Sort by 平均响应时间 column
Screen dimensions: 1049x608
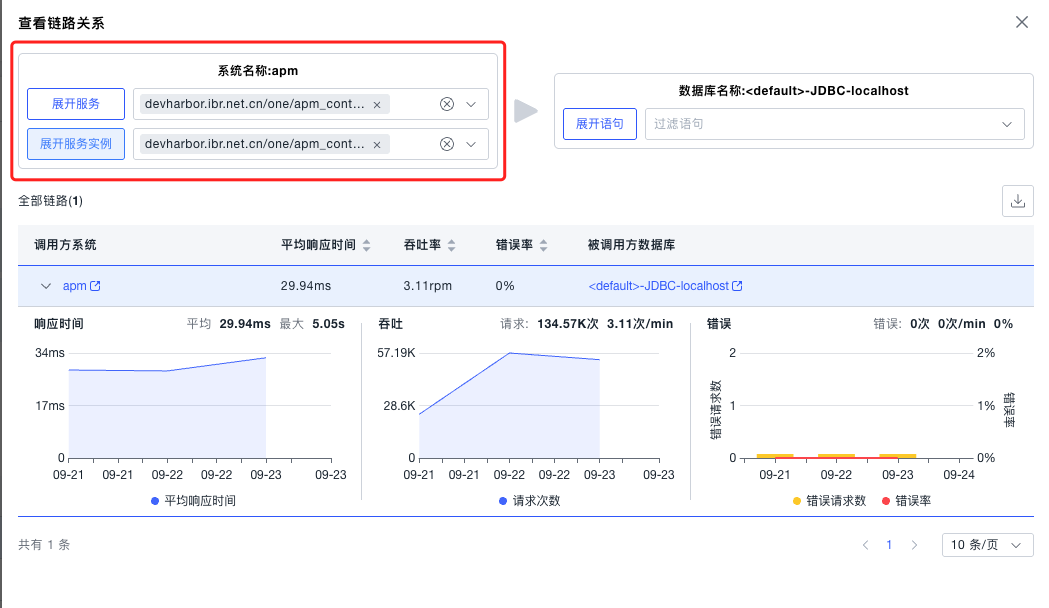click(367, 245)
